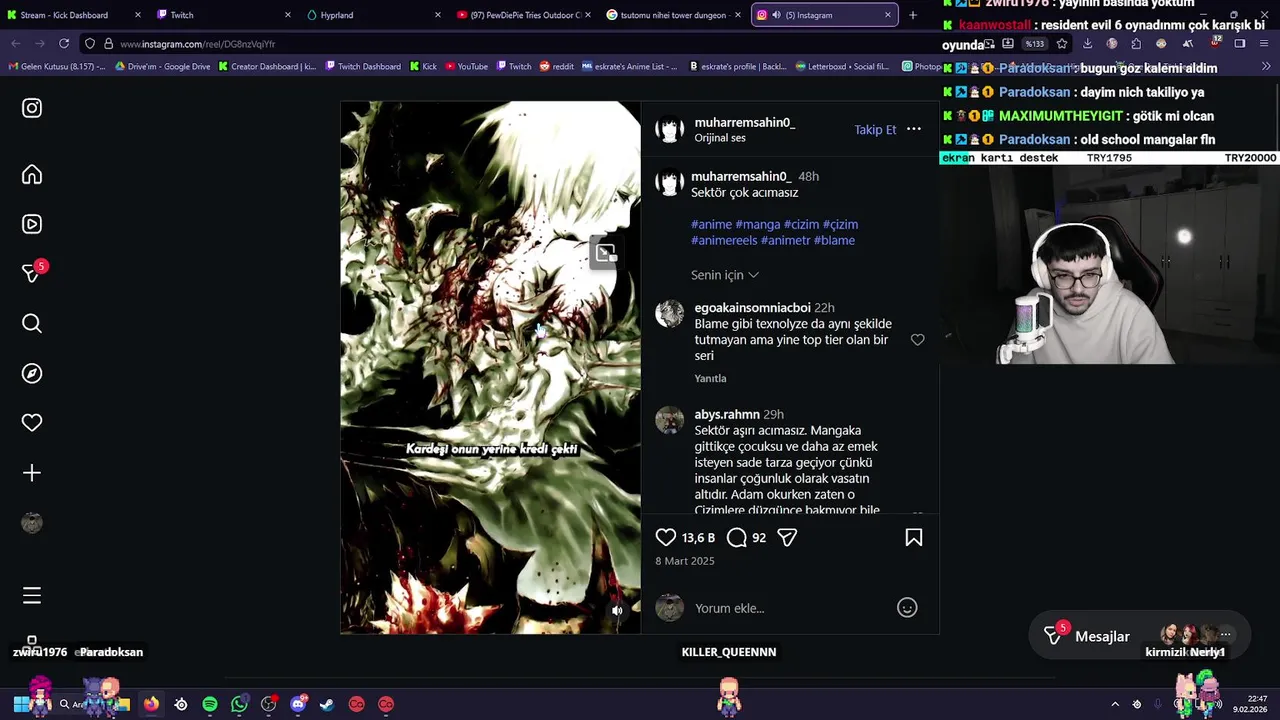Open the 'Creator Dashboard' bookmark
1280x720 pixels.
tap(267, 67)
